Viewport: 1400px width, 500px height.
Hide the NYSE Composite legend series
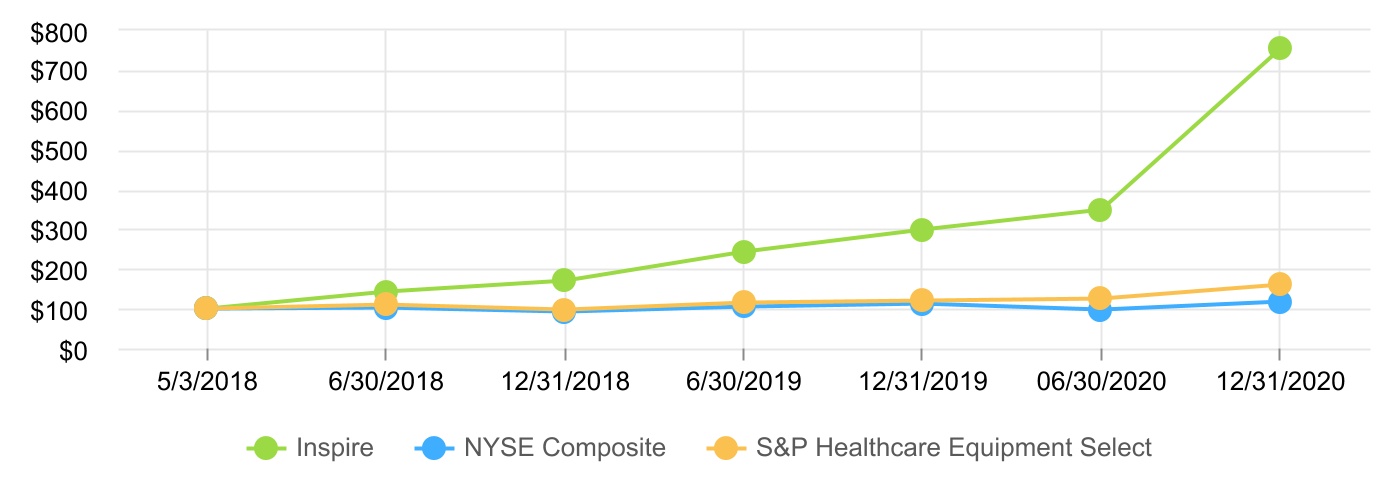[540, 448]
